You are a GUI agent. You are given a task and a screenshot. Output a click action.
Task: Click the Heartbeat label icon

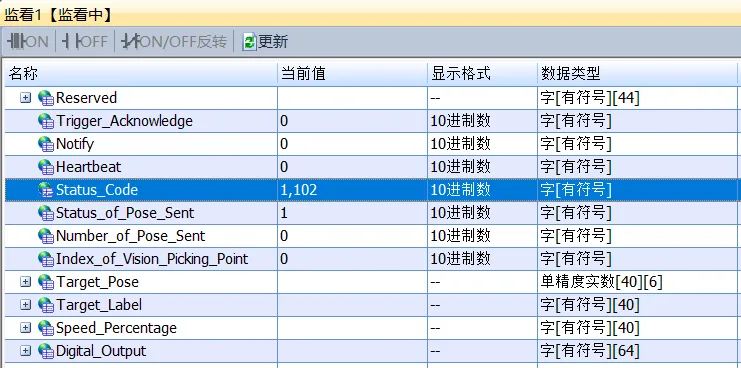click(x=46, y=167)
